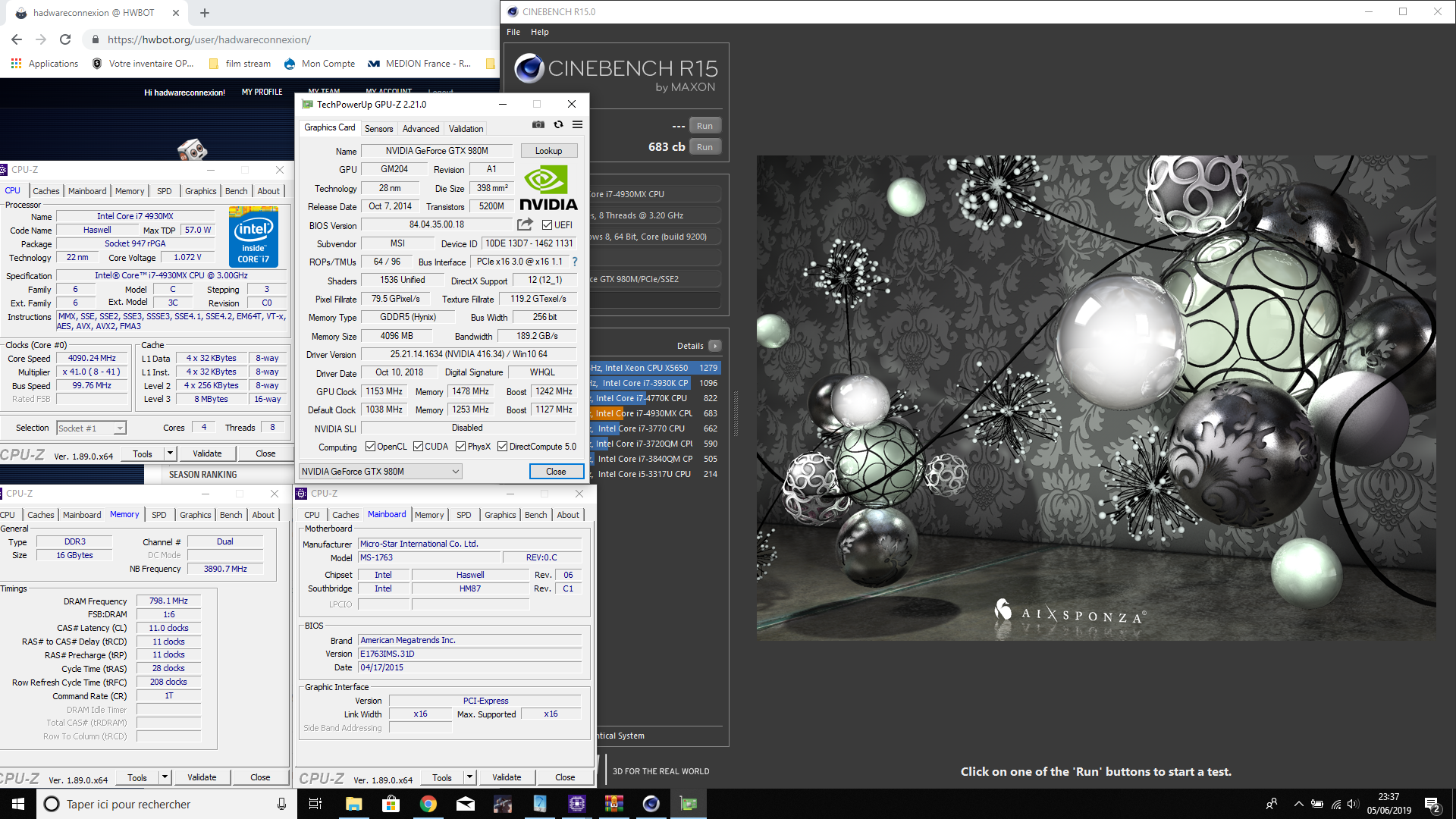The width and height of the screenshot is (1456, 819).
Task: Click Validate in top CPU-Z window
Action: (207, 453)
